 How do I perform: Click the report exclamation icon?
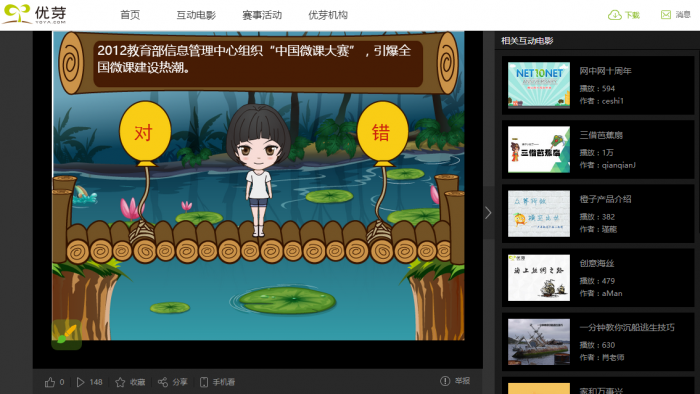coord(445,381)
